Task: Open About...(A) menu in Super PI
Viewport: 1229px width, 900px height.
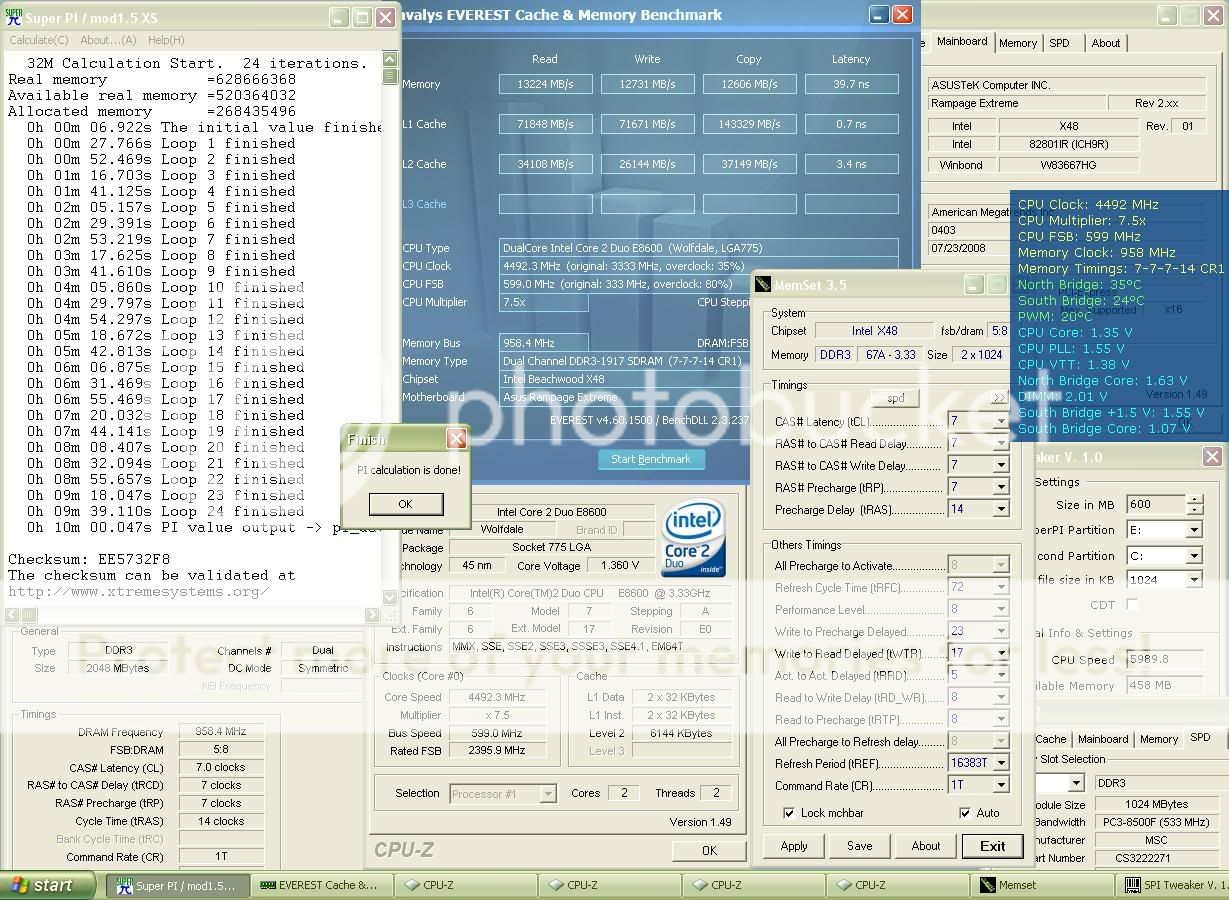Action: point(108,40)
